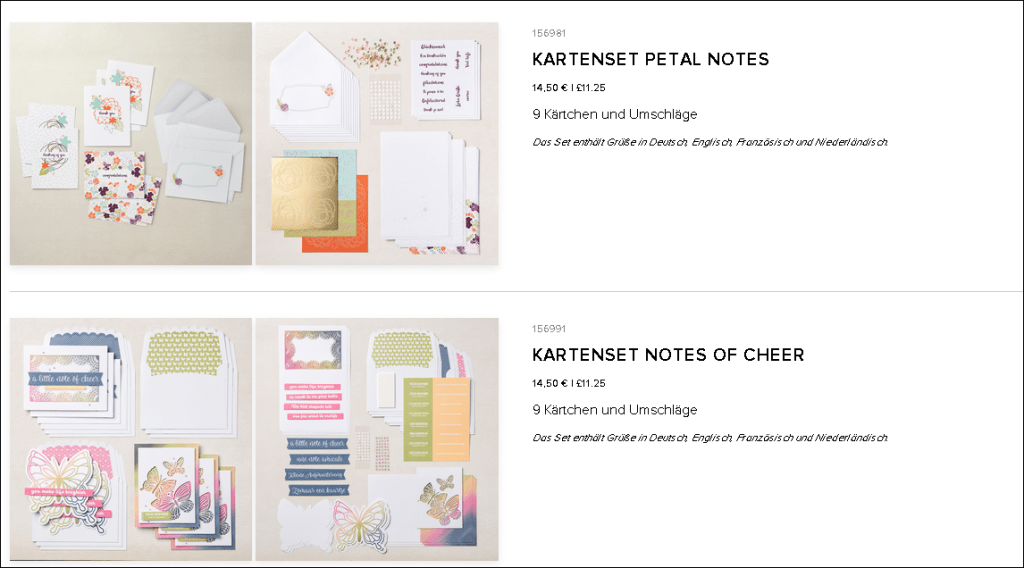Click '9 Kärtchen und Umschläge' under Petal Notes

pos(615,114)
